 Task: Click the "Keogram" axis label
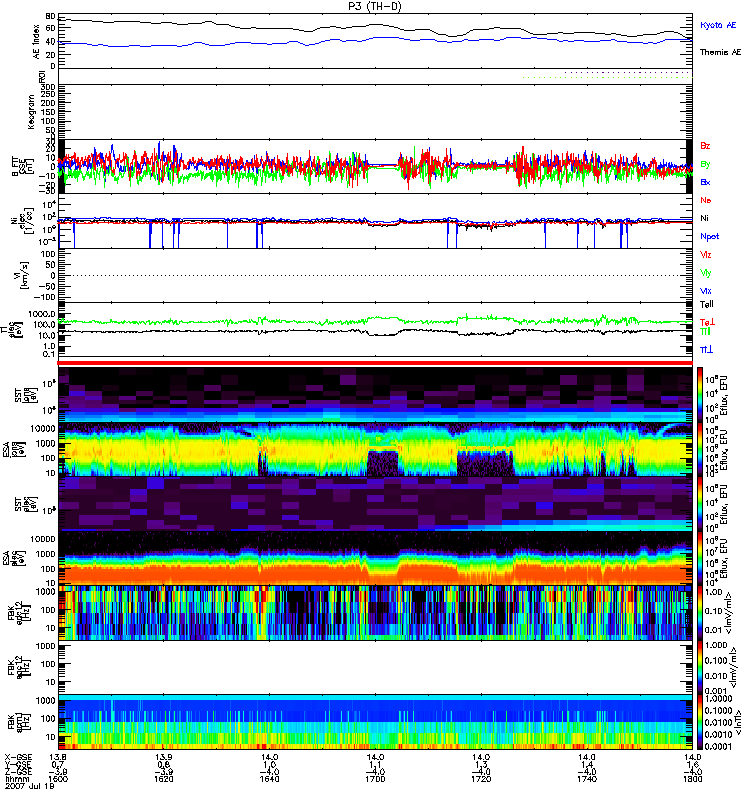pos(31,111)
